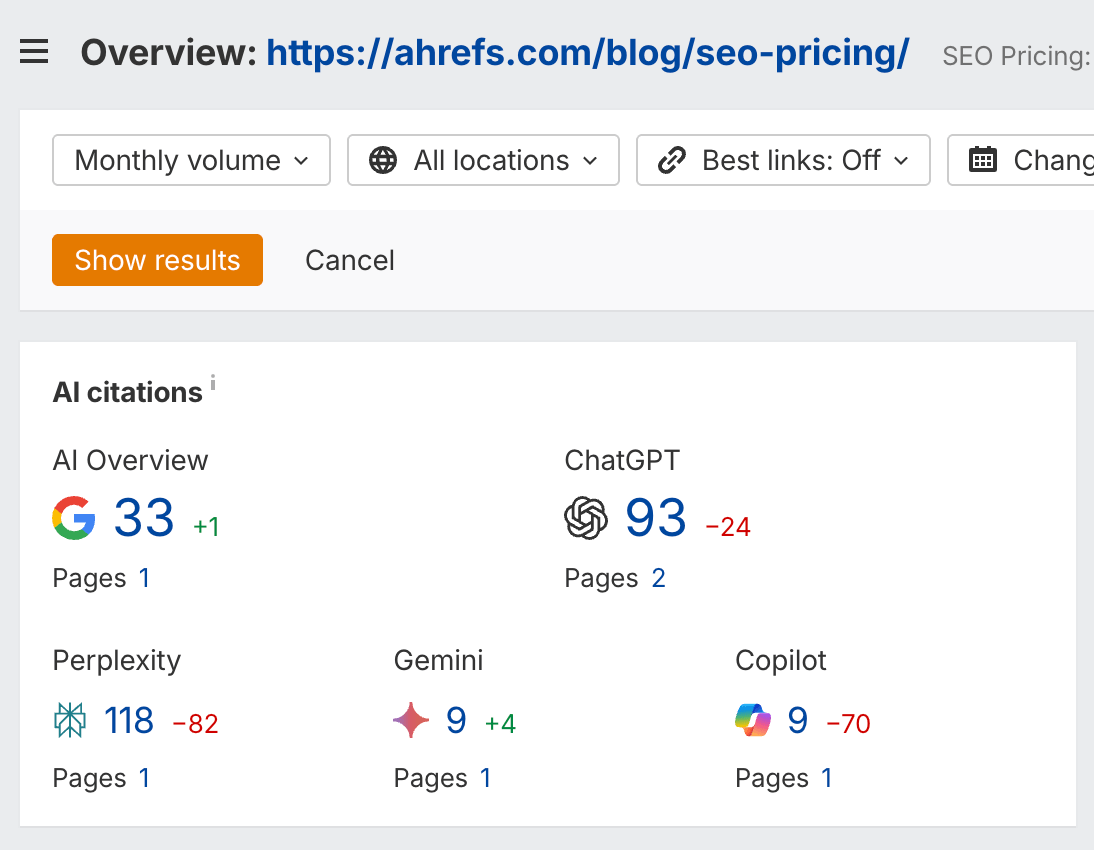Click Pages count under ChatGPT
This screenshot has width=1094, height=850.
coord(660,578)
